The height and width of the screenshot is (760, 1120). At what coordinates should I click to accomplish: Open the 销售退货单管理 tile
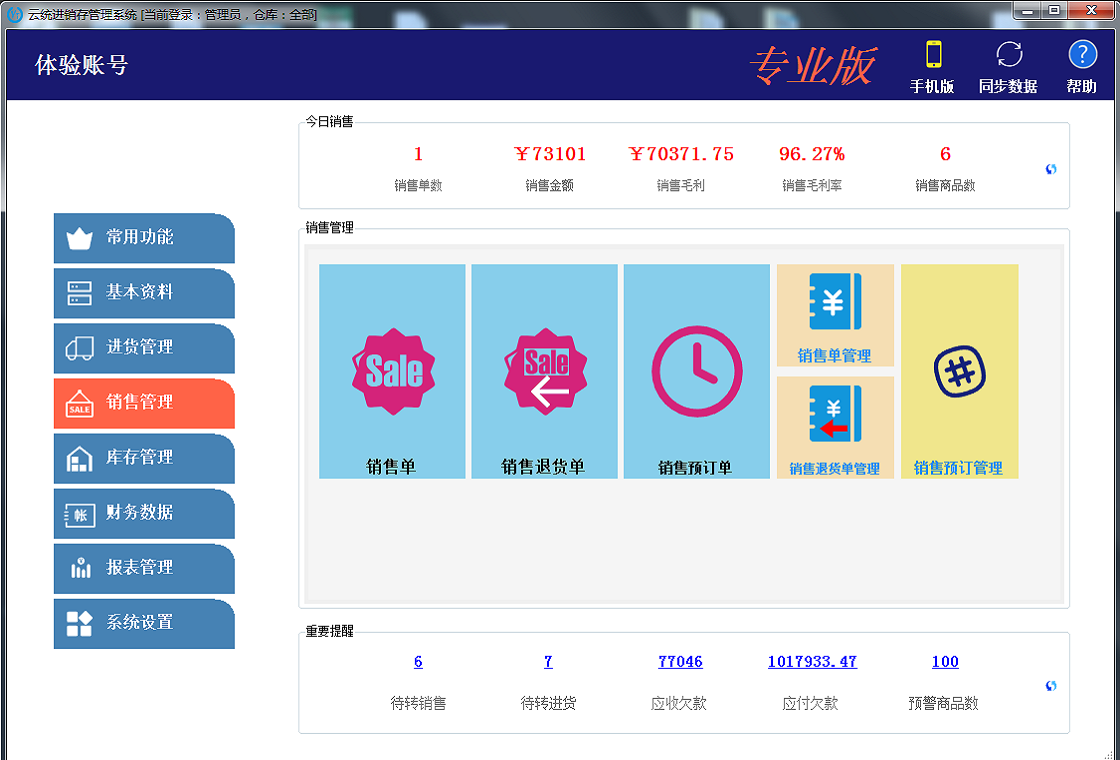(x=834, y=427)
